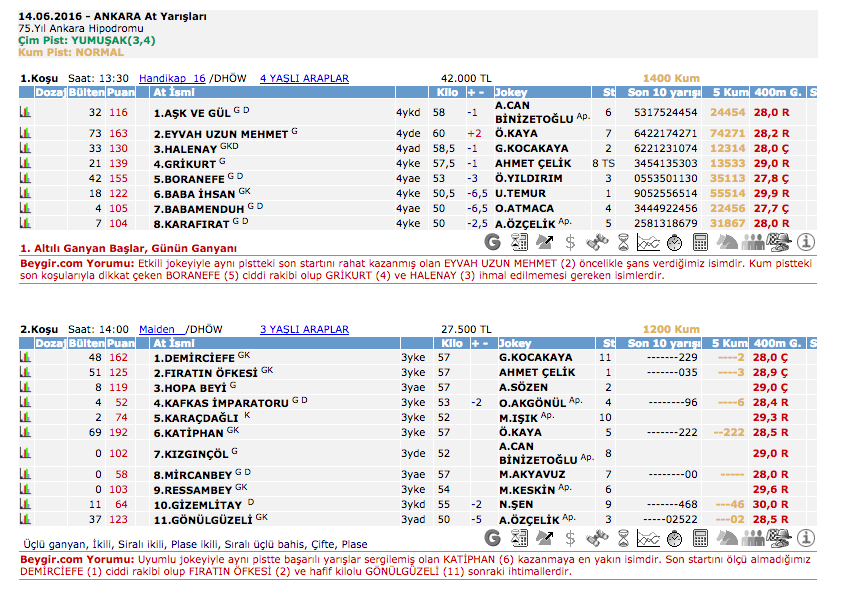
Task: Open the calculator icon under race 1
Action: pyautogui.click(x=701, y=241)
